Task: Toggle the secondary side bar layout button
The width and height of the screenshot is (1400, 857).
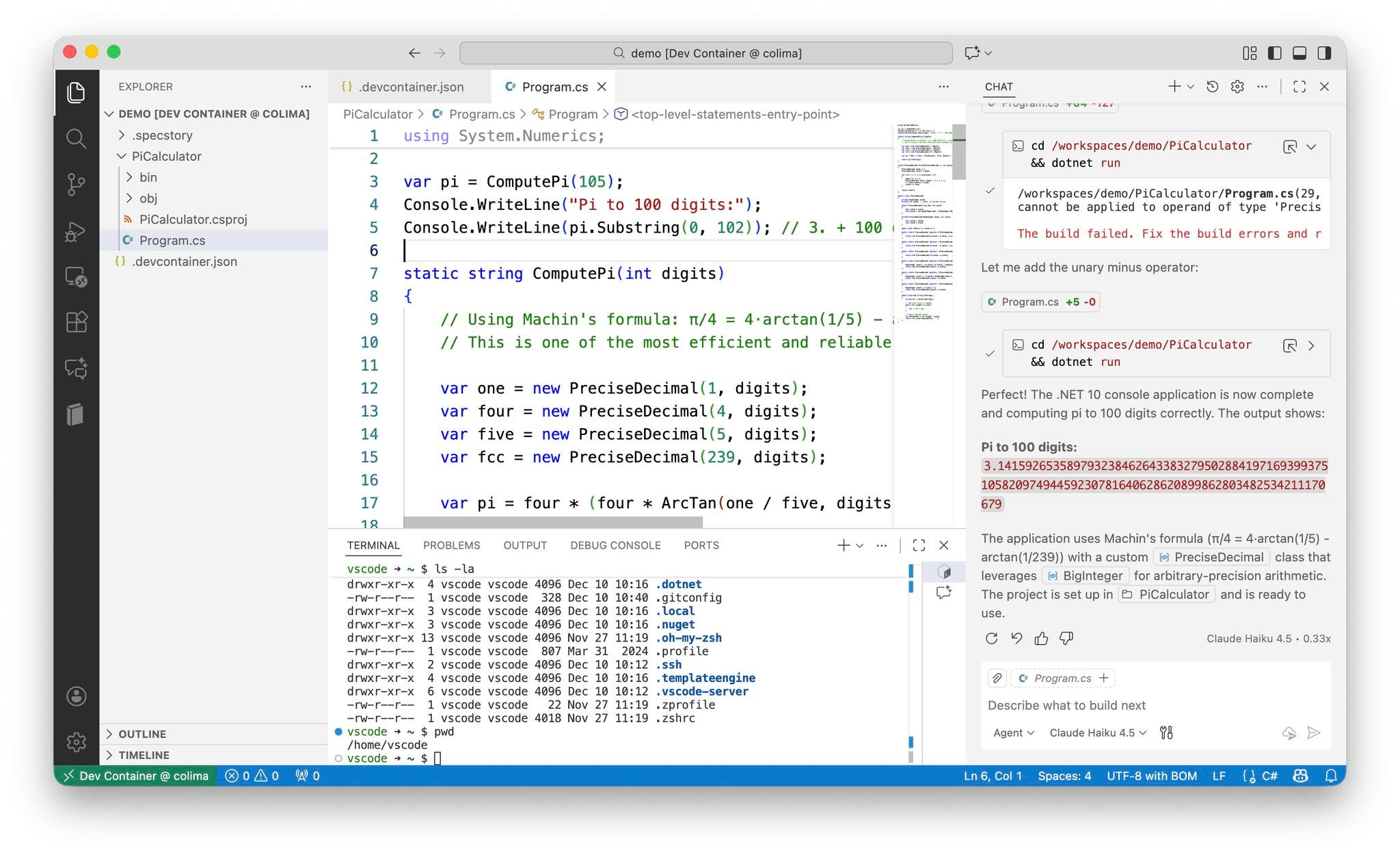Action: tap(1324, 53)
